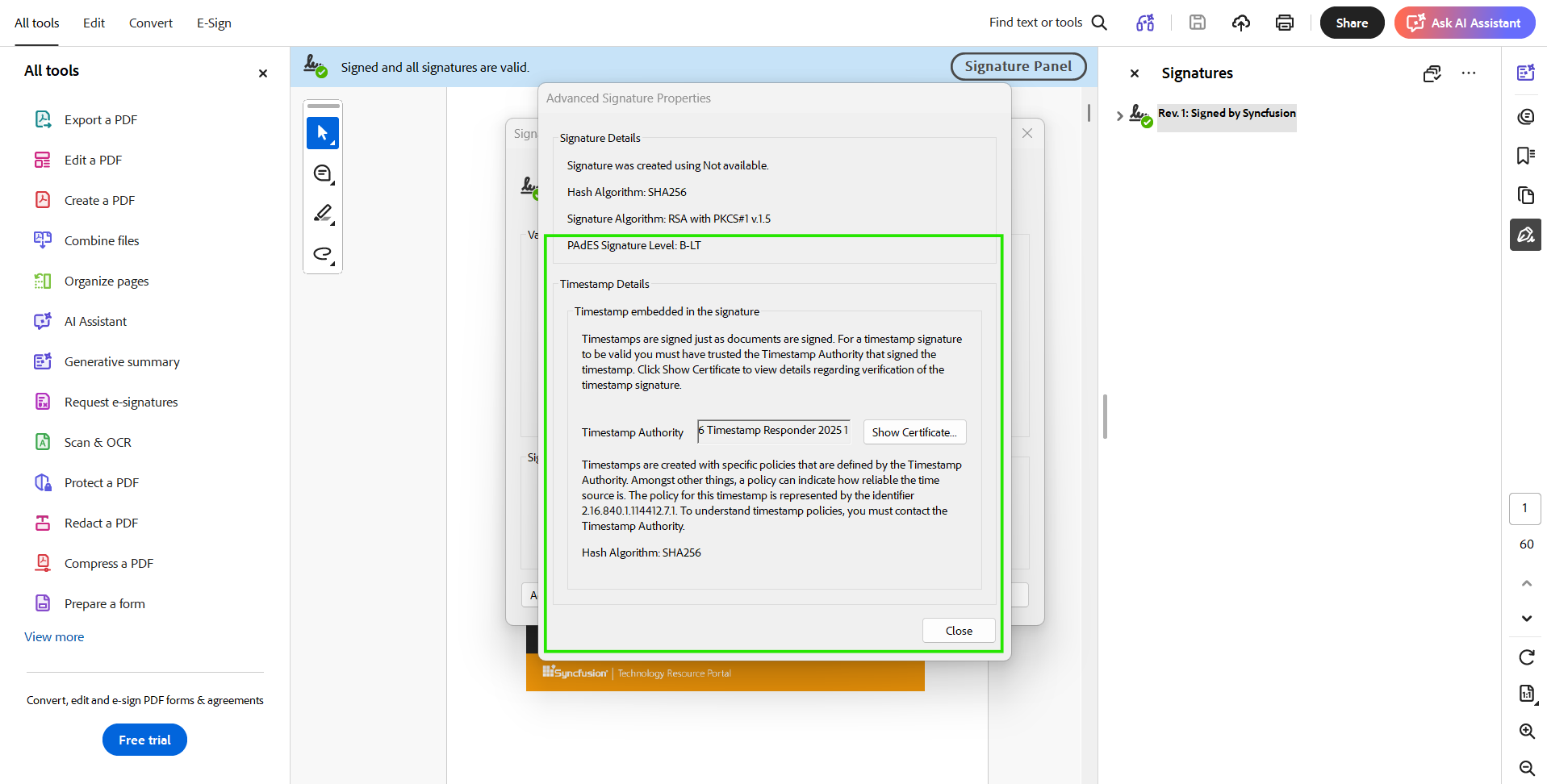Click the Show Certificate button
Screen dimensions: 1547x784
coord(914,432)
